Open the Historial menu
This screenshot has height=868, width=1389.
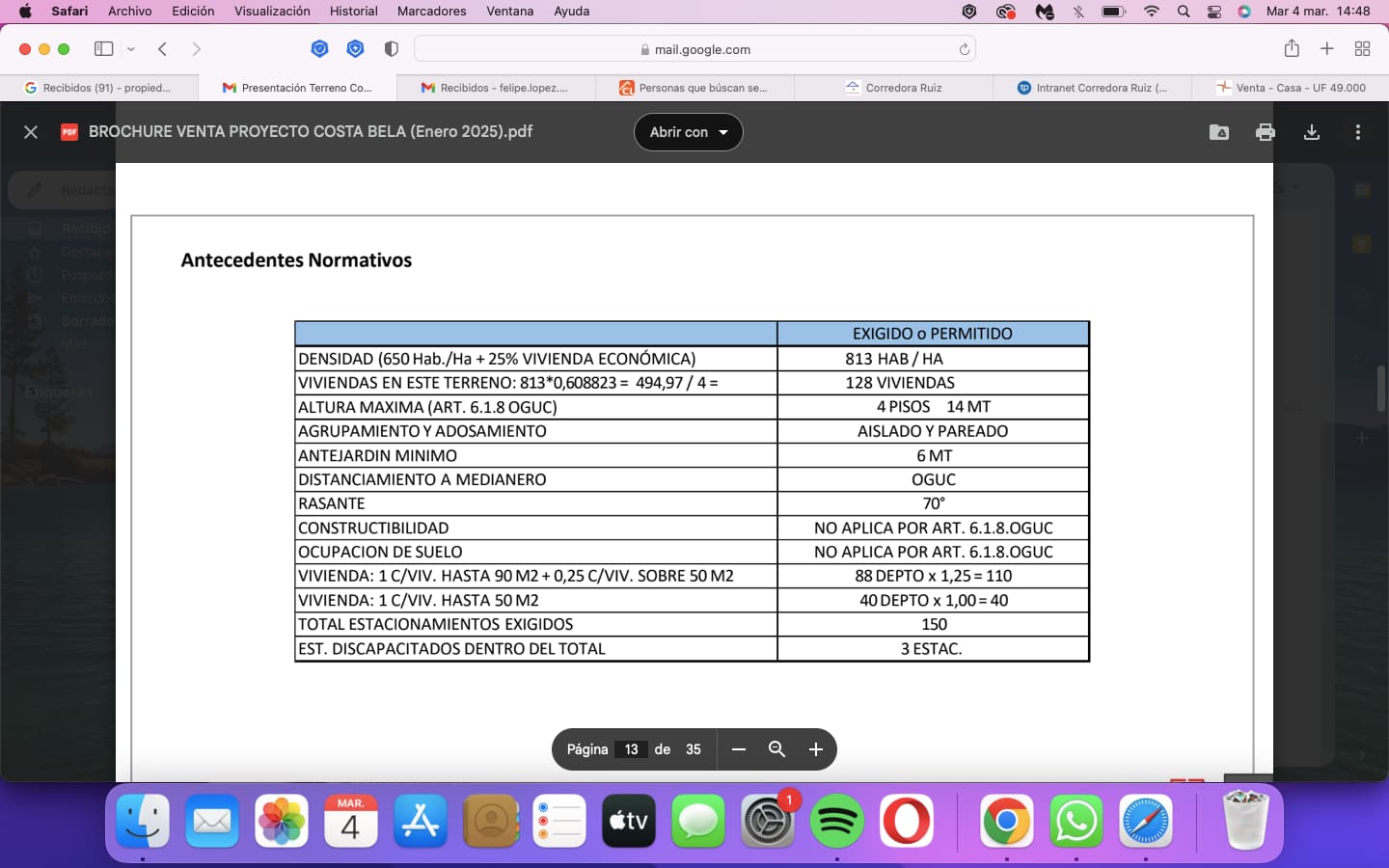[x=354, y=11]
